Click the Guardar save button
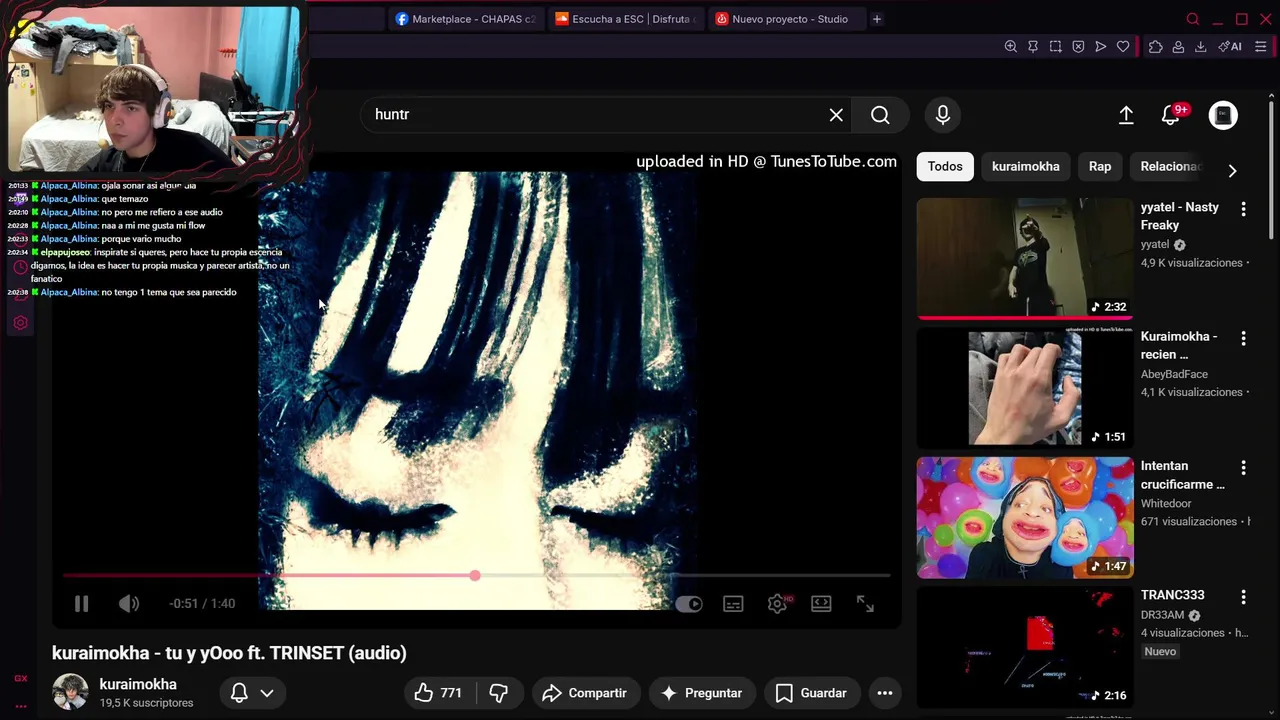The height and width of the screenshot is (720, 1280). (x=811, y=693)
